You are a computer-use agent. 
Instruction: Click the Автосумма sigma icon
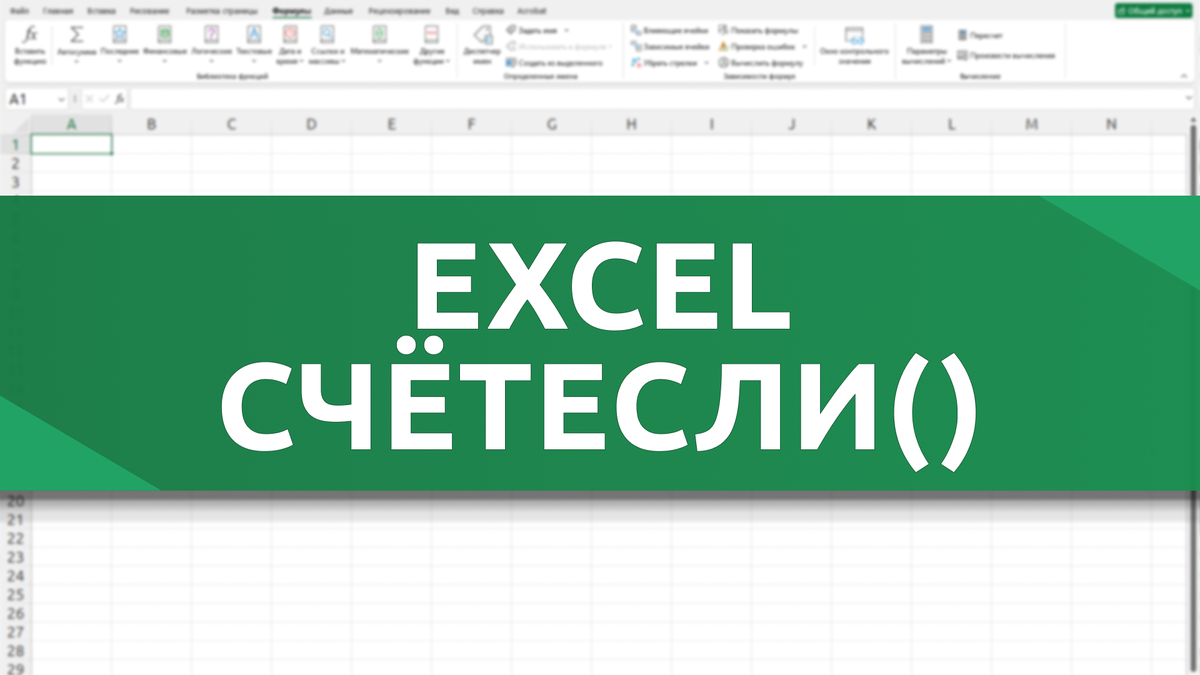click(76, 34)
